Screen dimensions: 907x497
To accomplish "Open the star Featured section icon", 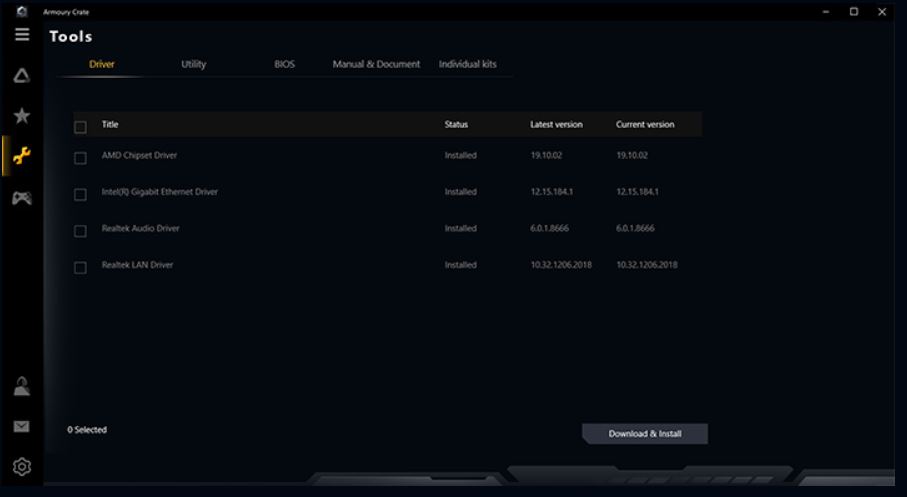I will coord(21,116).
